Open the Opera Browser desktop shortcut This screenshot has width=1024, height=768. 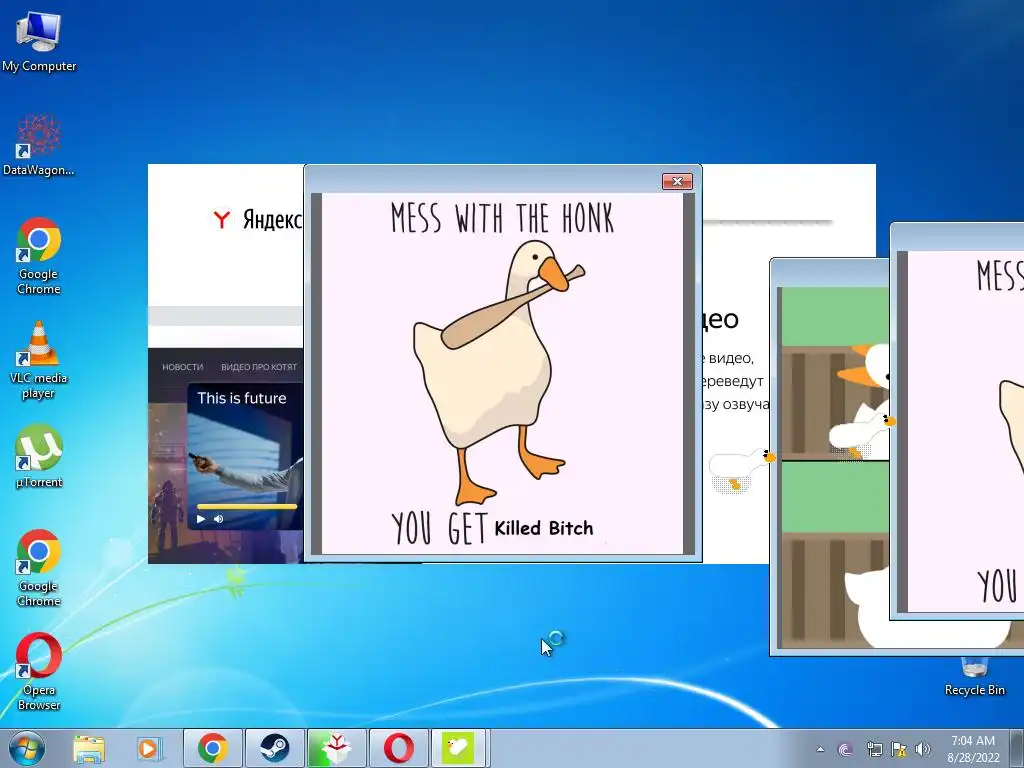(x=39, y=671)
